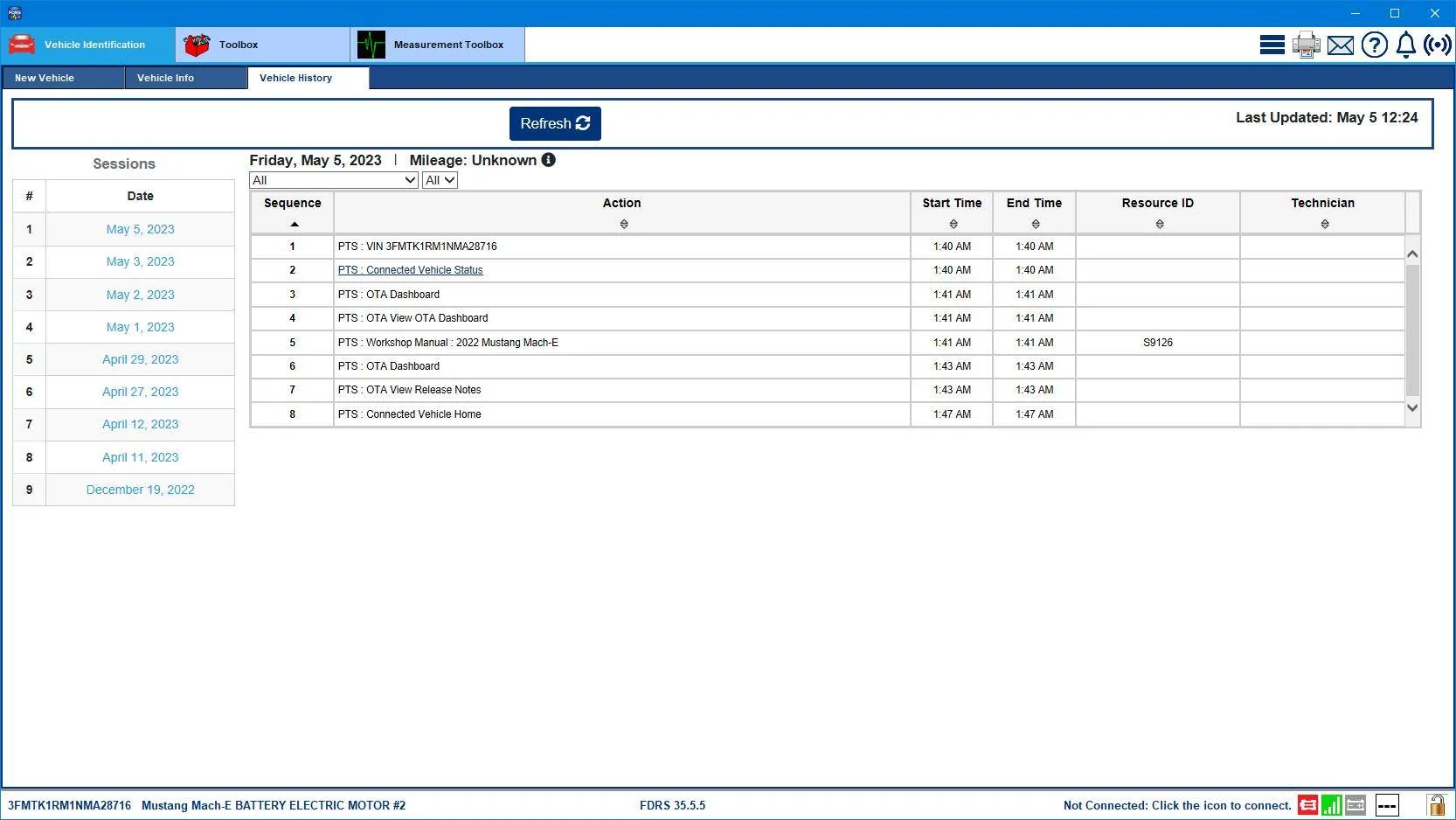
Task: Click the table vertical scrollbar thumb
Action: pos(1412,330)
